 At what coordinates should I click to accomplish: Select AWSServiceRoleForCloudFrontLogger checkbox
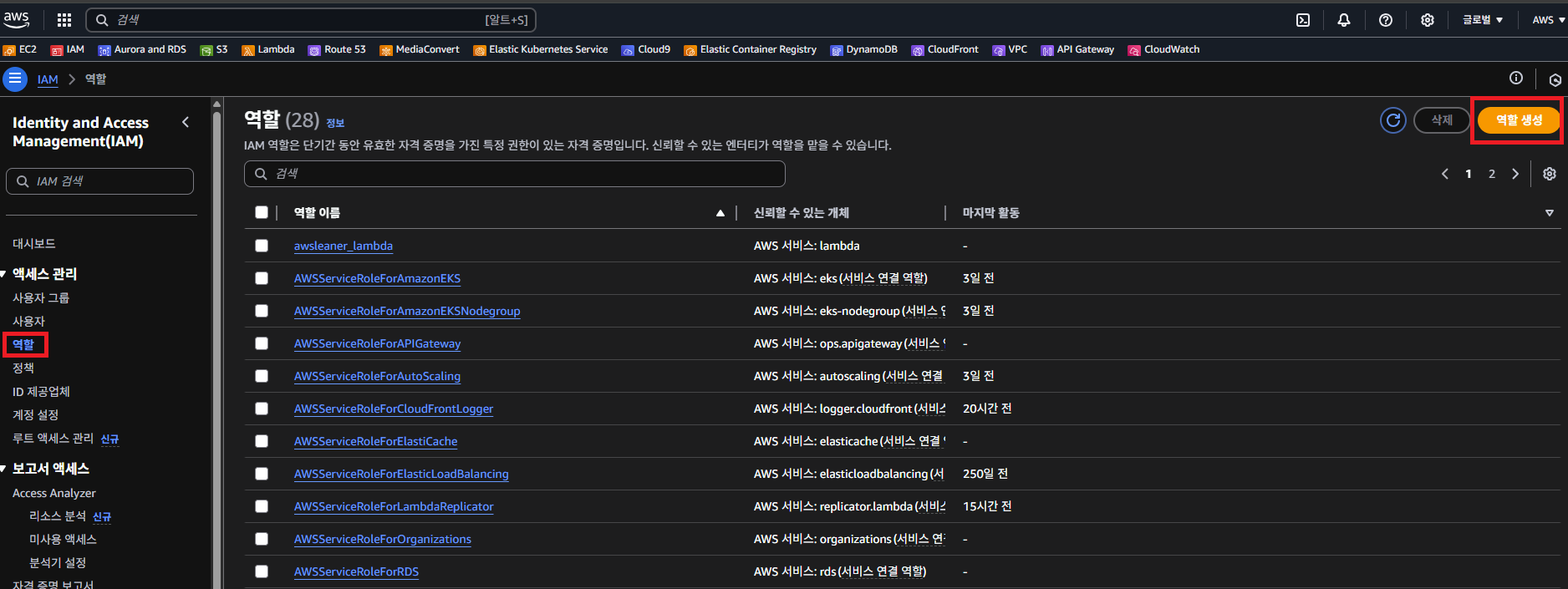[262, 409]
